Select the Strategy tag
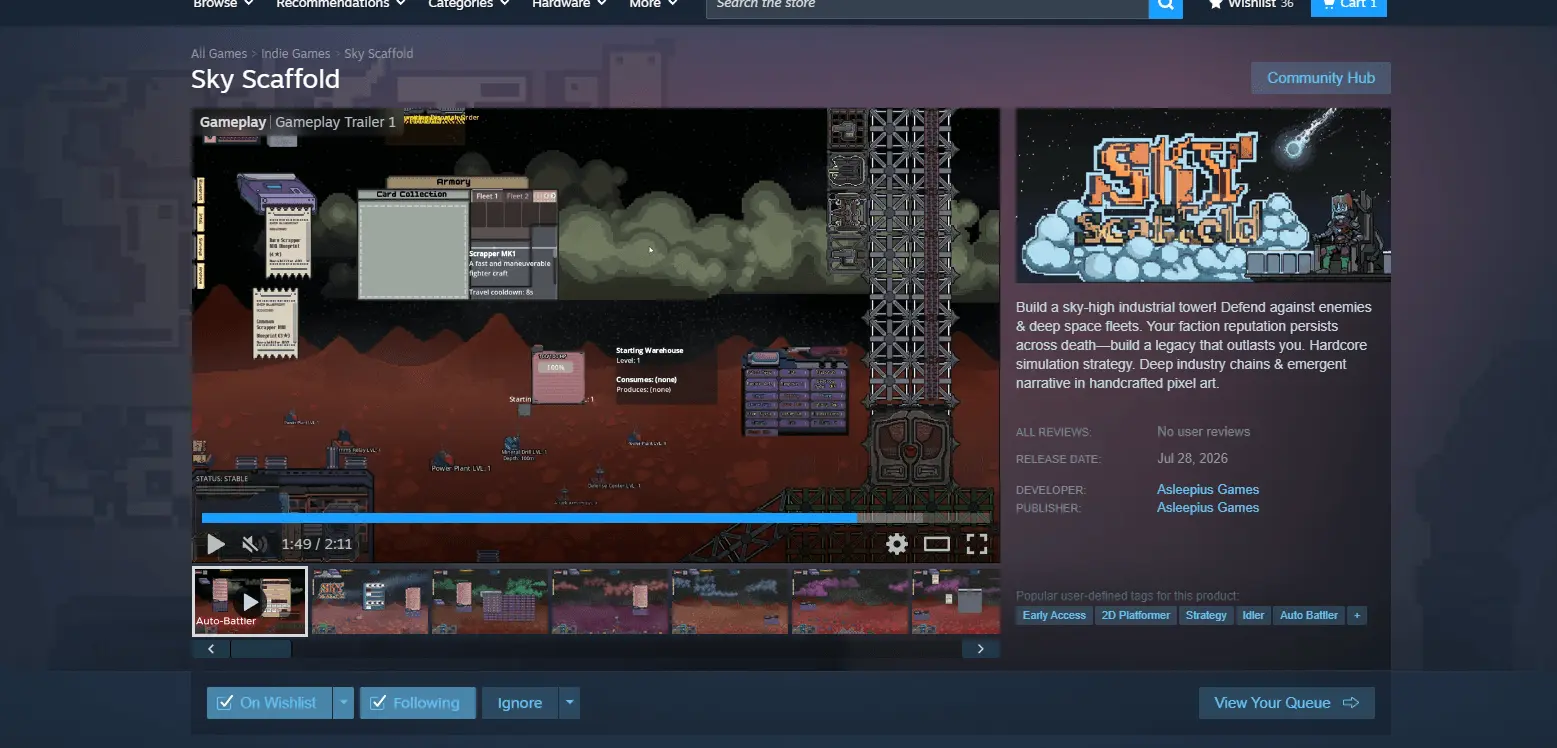Image resolution: width=1557 pixels, height=748 pixels. pyautogui.click(x=1206, y=615)
